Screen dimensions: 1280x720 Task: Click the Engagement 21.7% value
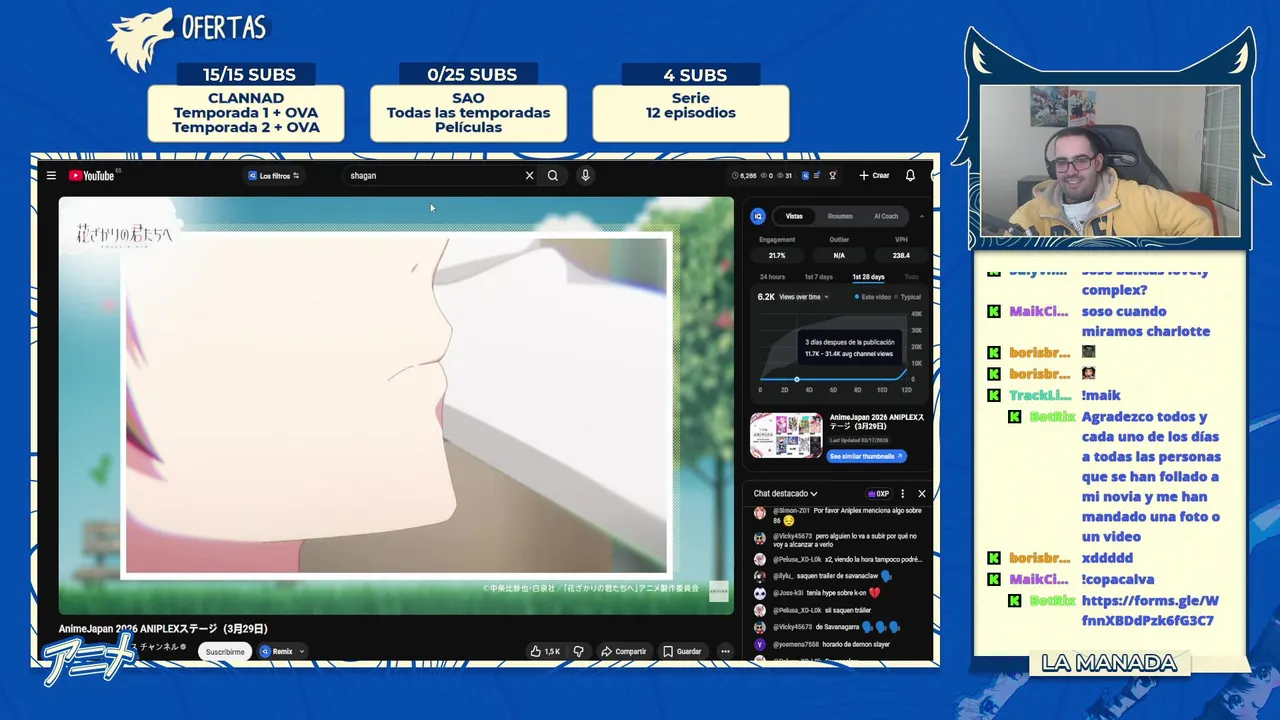point(777,256)
